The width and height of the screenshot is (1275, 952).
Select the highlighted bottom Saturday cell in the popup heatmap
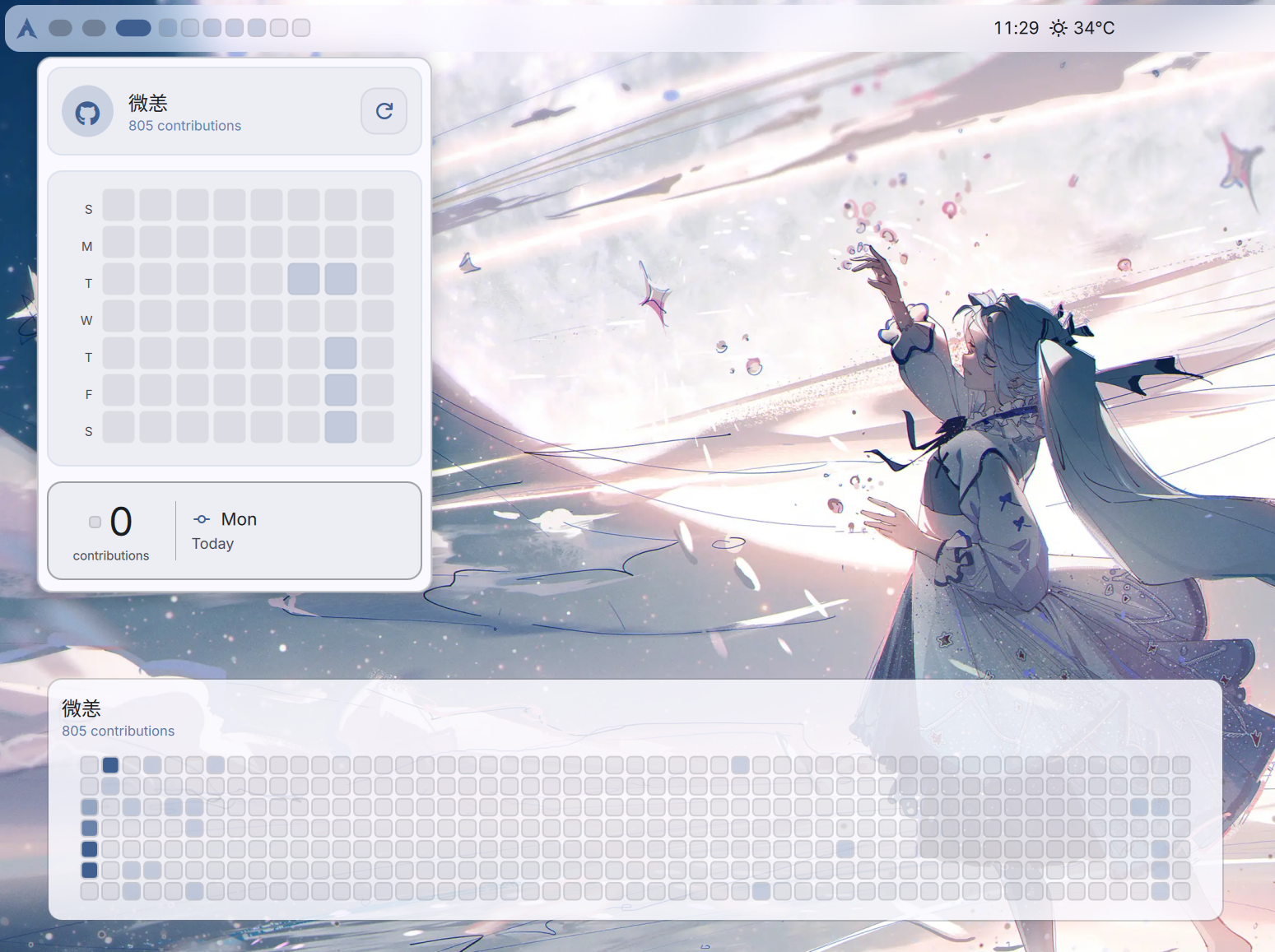point(341,427)
